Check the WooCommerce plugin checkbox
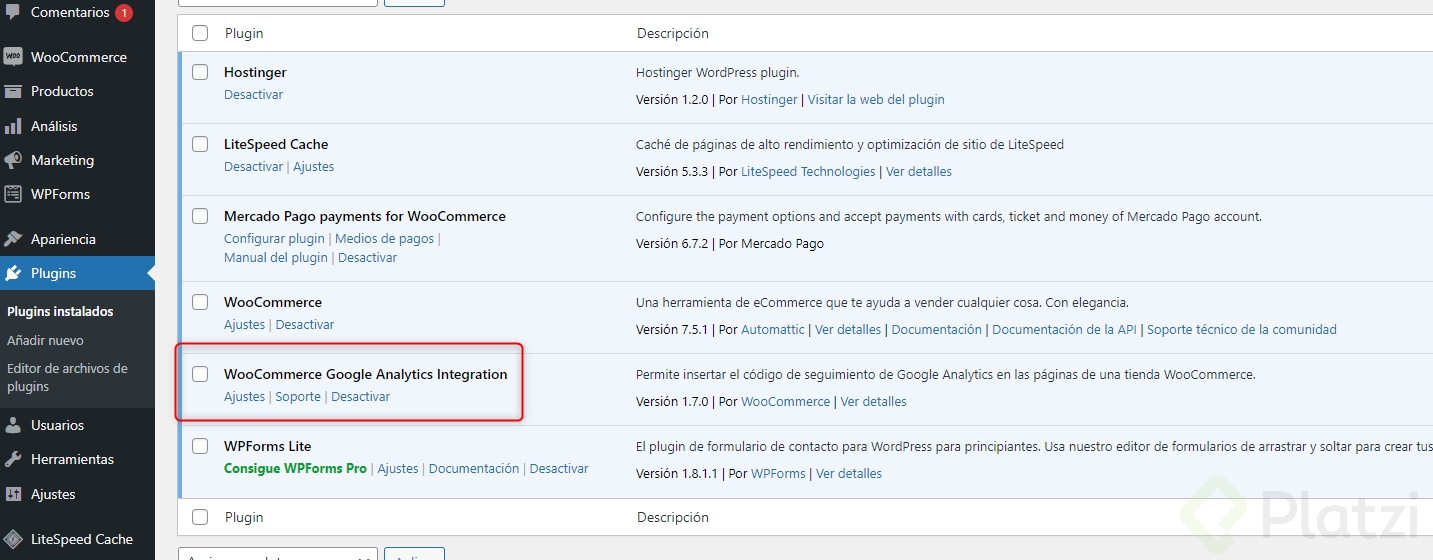Screen dimensions: 1433x560 (200, 302)
